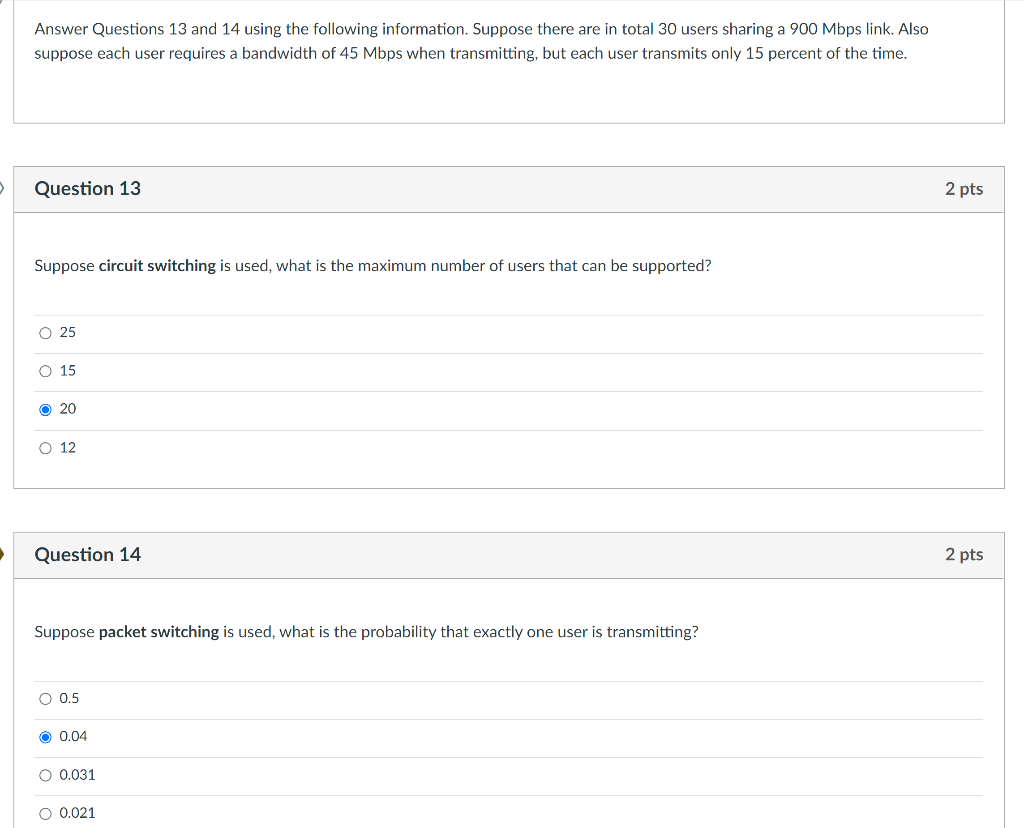Click the 2 pts label on Question 14
1024x828 pixels.
(964, 555)
